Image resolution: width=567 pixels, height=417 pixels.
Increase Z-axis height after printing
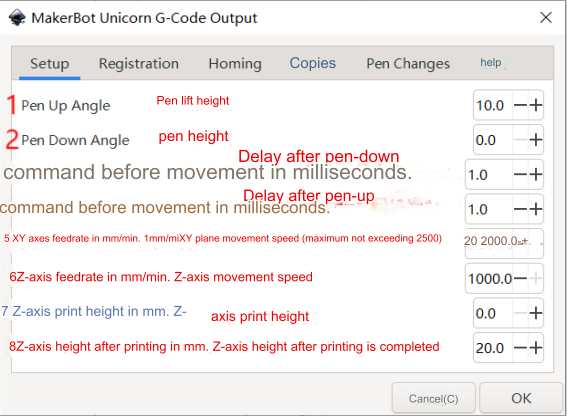536,348
